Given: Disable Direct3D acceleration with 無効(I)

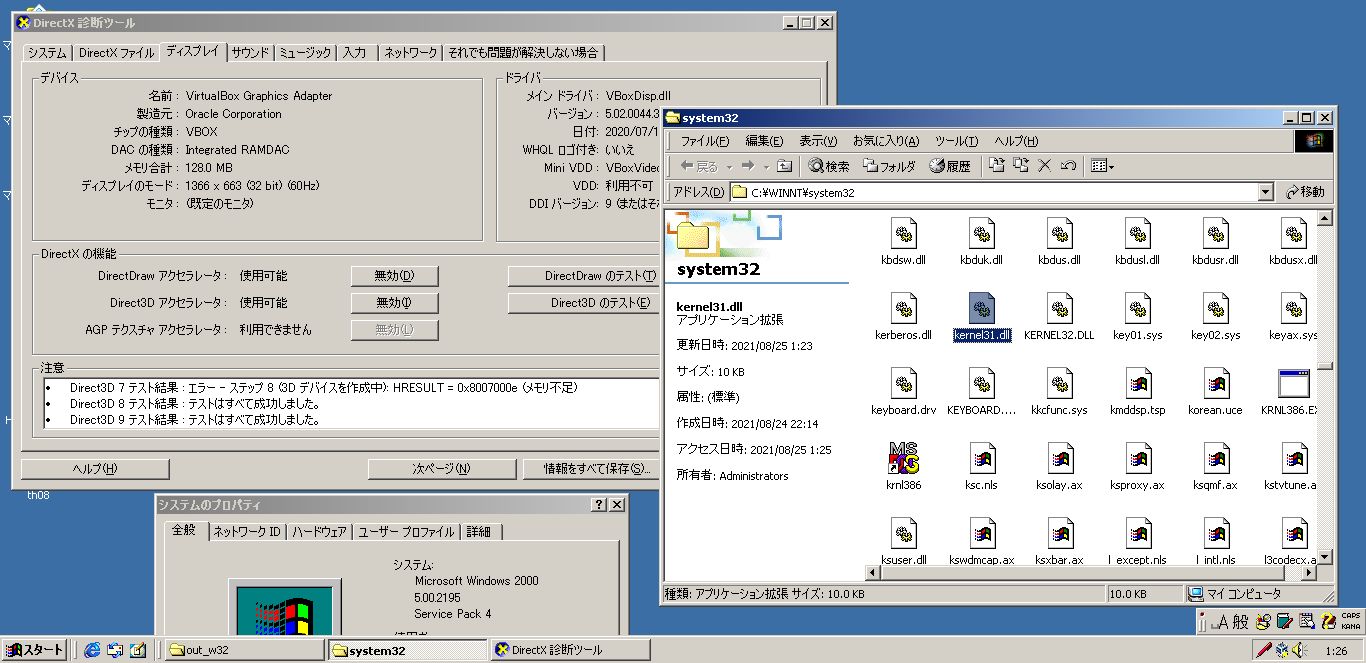Looking at the screenshot, I should [394, 303].
